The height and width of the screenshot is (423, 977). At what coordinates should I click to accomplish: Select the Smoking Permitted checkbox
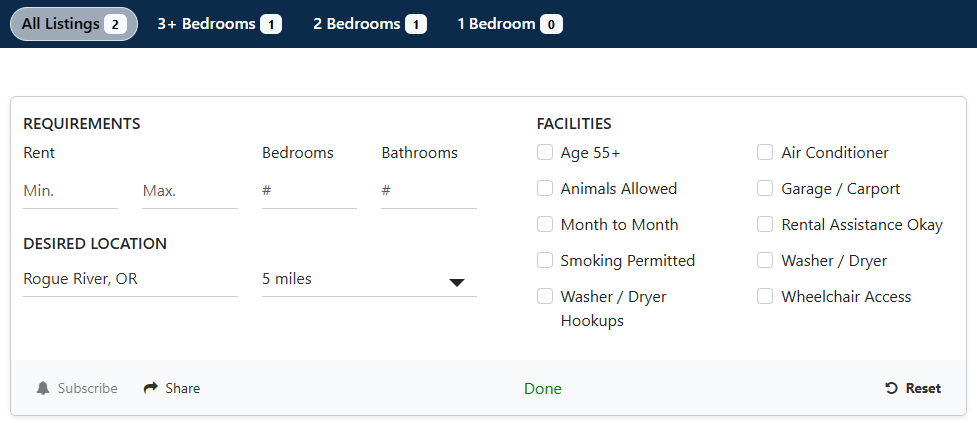545,260
